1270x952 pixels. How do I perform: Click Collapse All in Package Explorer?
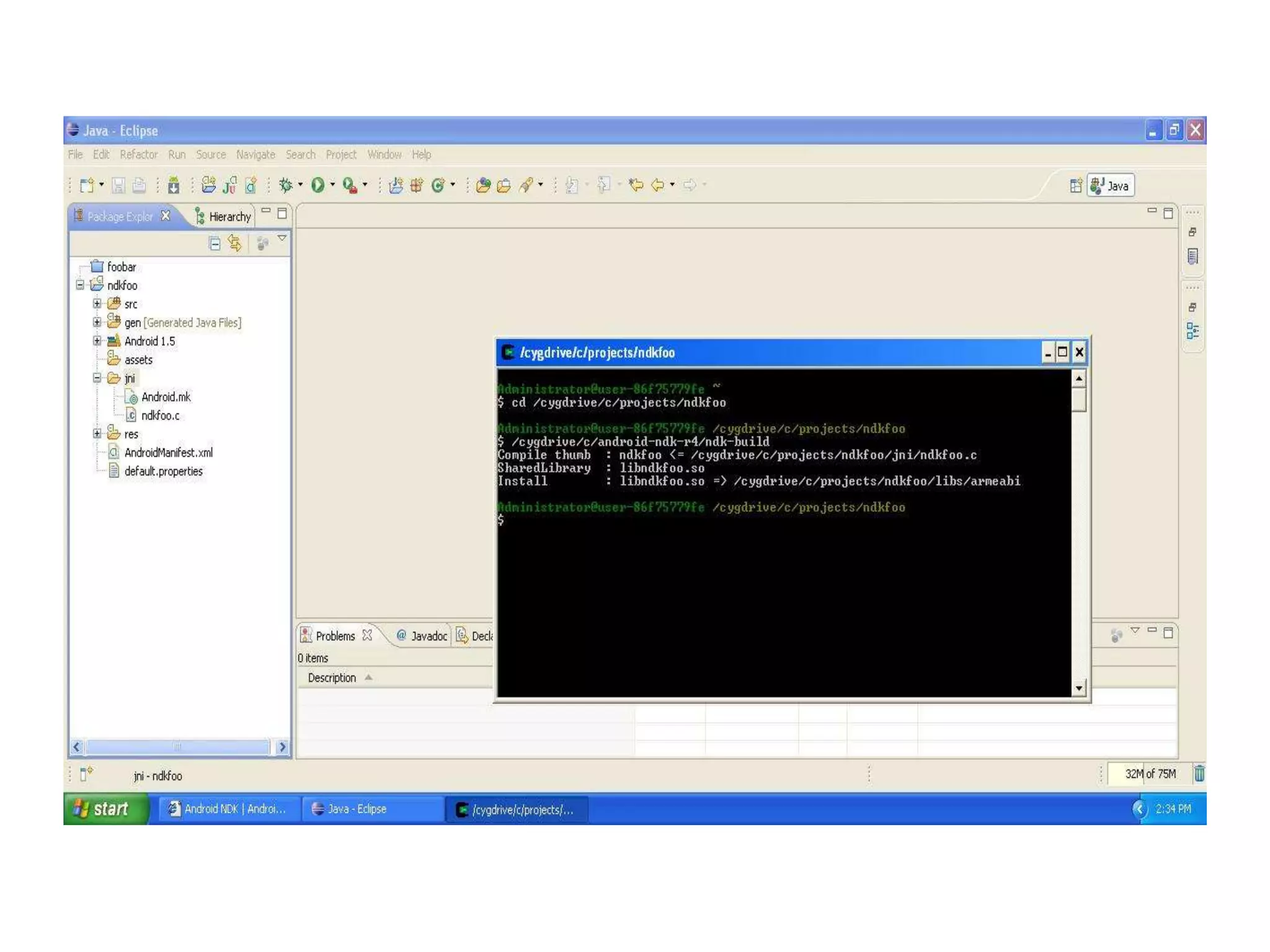point(215,244)
